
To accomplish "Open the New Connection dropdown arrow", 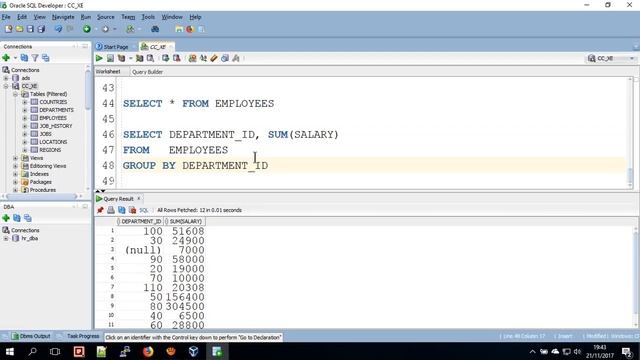I will click(15, 58).
